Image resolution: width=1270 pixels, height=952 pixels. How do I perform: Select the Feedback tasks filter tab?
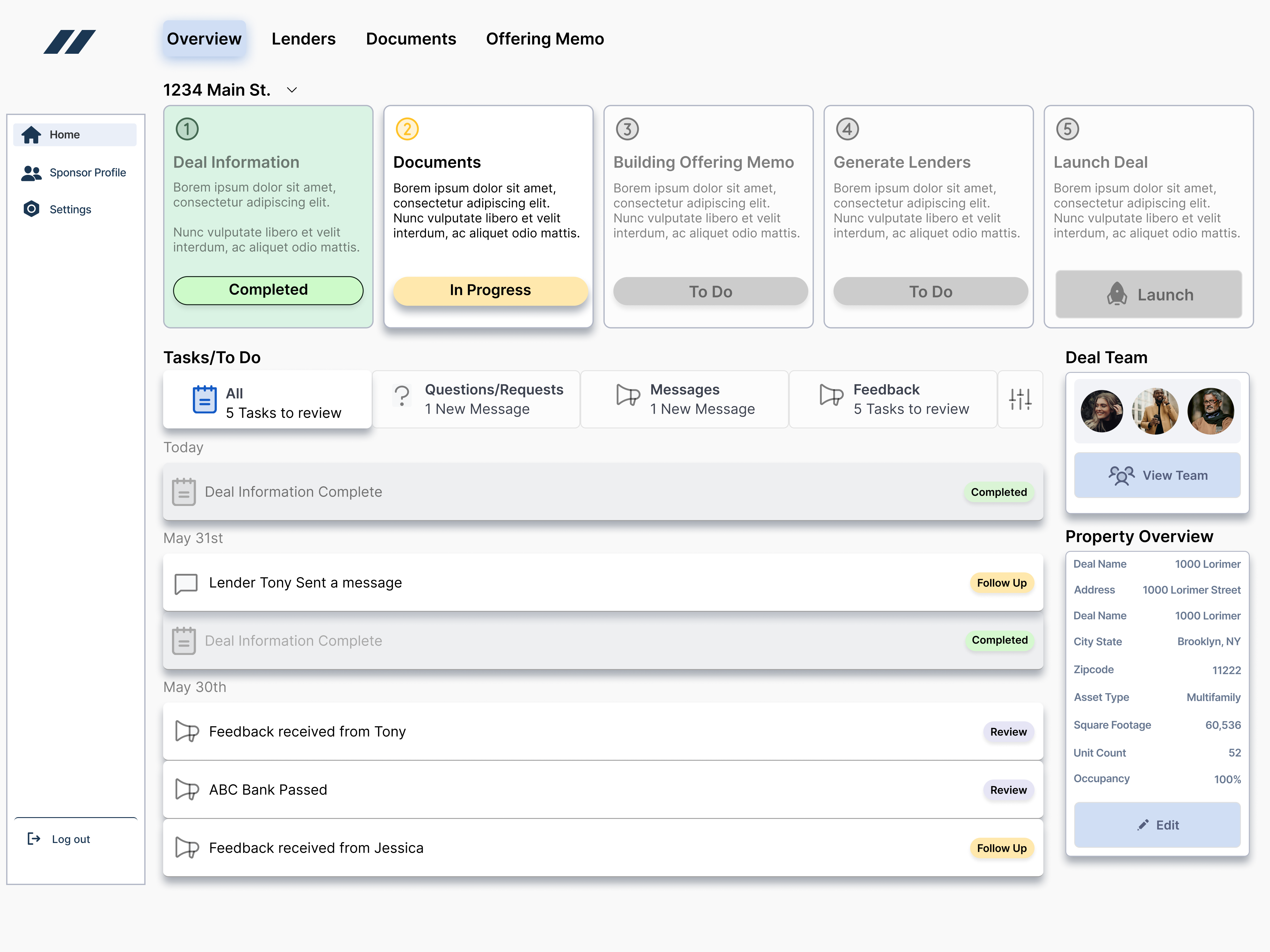(x=893, y=399)
